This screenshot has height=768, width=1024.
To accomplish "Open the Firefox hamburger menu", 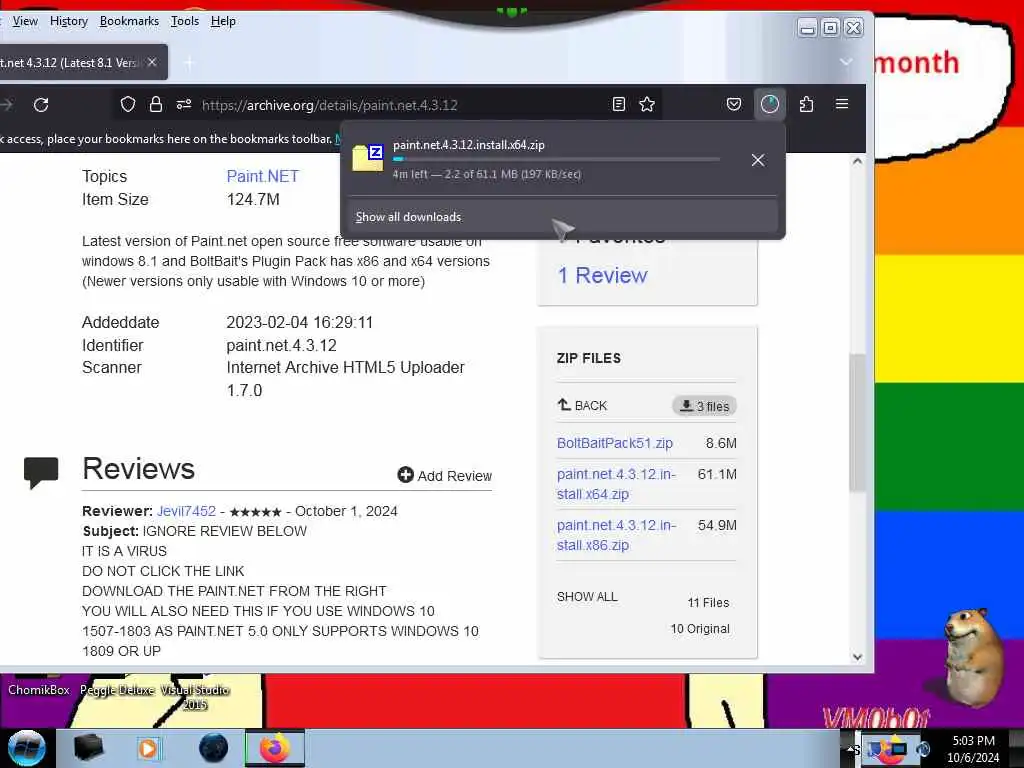I will click(x=842, y=104).
